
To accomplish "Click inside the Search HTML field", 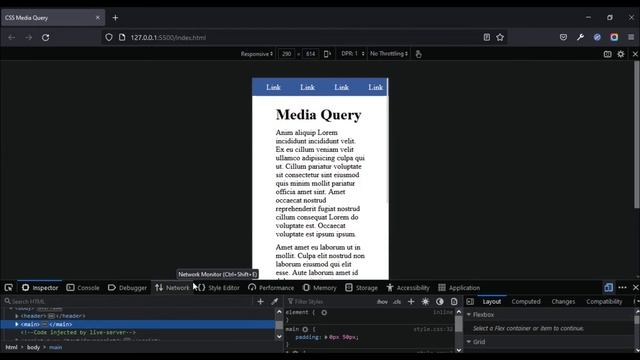I will [129, 301].
